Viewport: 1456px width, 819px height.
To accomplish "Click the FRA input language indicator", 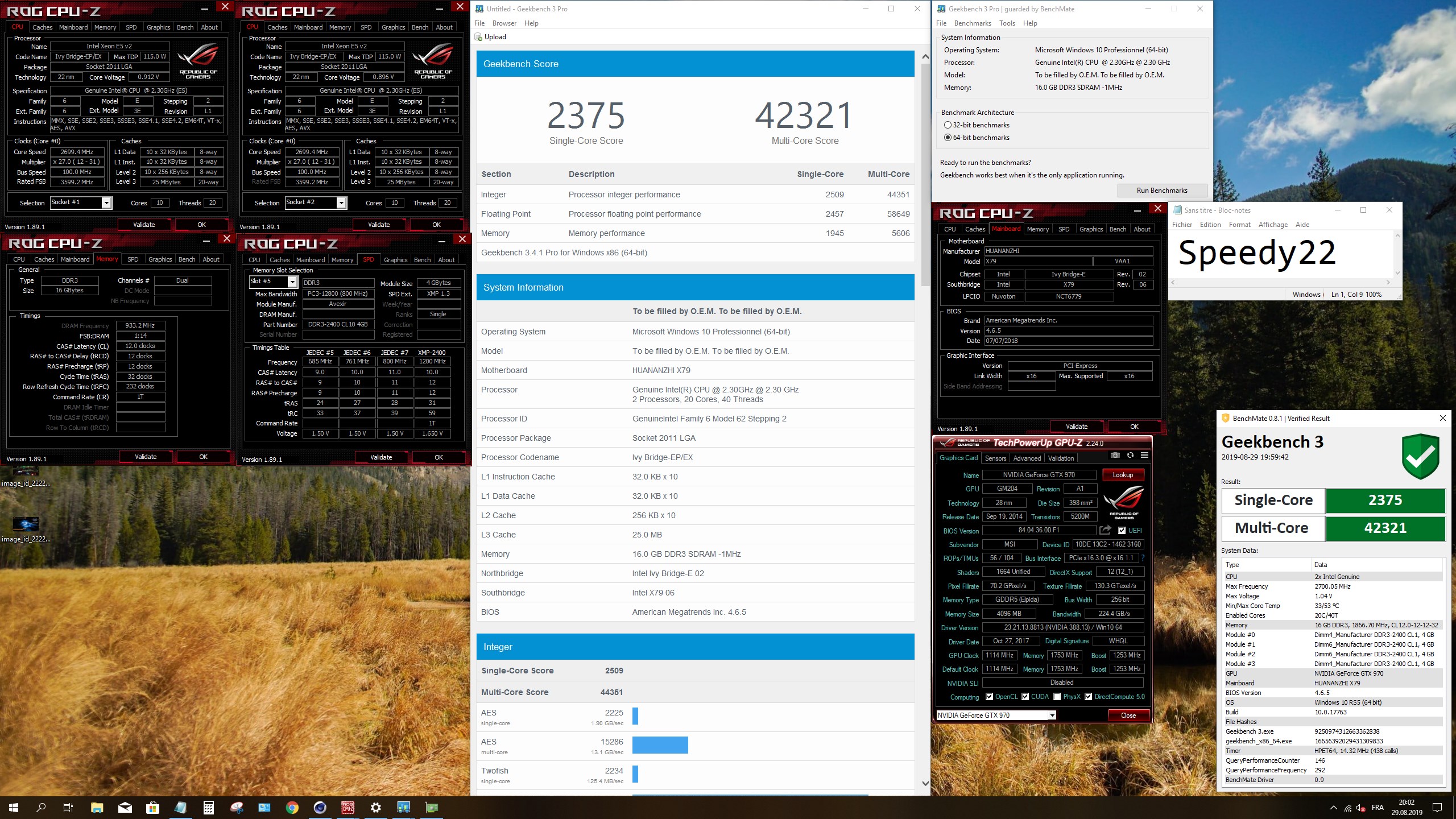I will (1378, 808).
